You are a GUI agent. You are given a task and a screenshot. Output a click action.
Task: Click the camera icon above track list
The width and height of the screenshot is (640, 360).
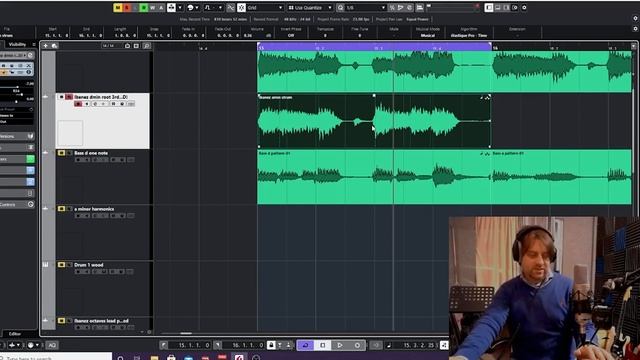coord(127,46)
